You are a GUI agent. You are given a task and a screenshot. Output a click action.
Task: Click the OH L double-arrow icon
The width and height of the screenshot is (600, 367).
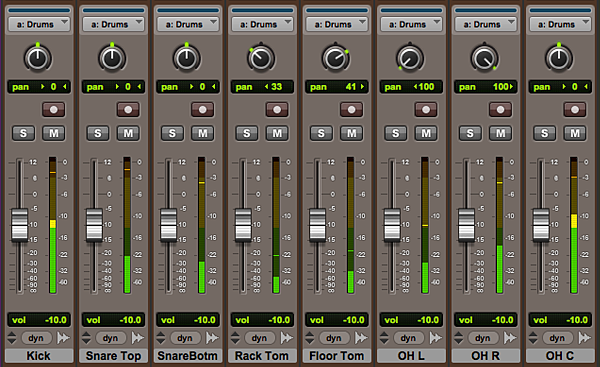pos(435,338)
